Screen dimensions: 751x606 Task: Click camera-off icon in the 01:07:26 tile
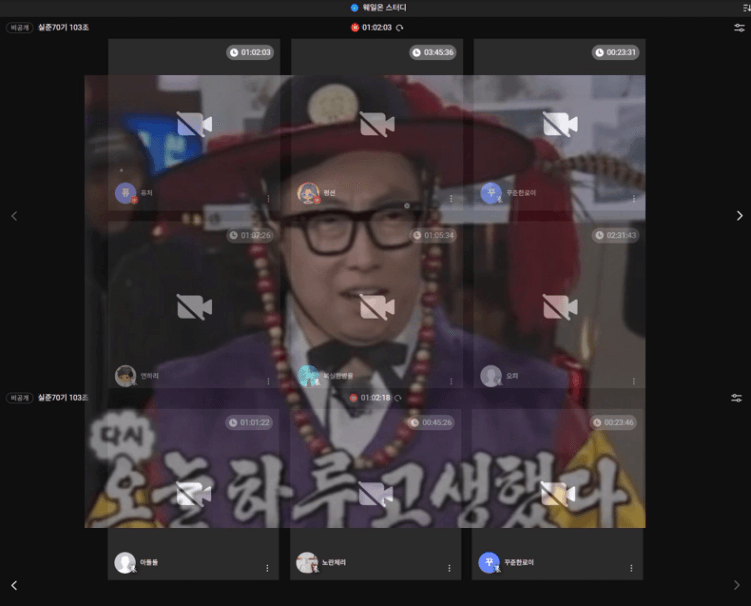tap(194, 307)
